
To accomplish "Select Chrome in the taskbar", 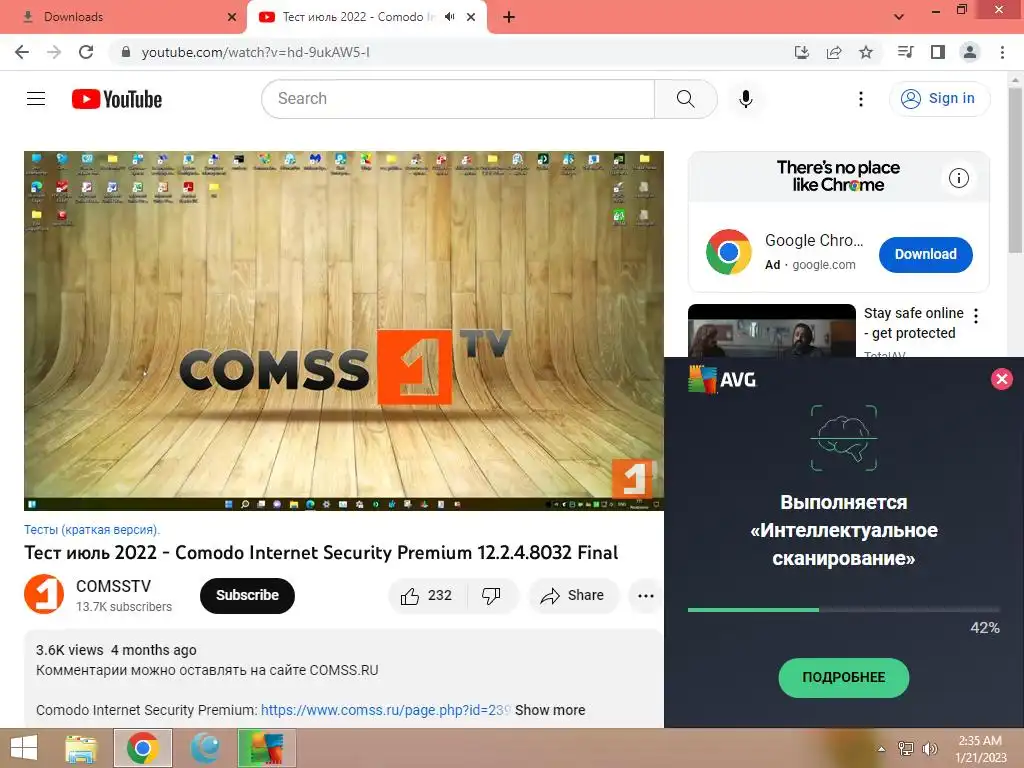I will pos(143,748).
